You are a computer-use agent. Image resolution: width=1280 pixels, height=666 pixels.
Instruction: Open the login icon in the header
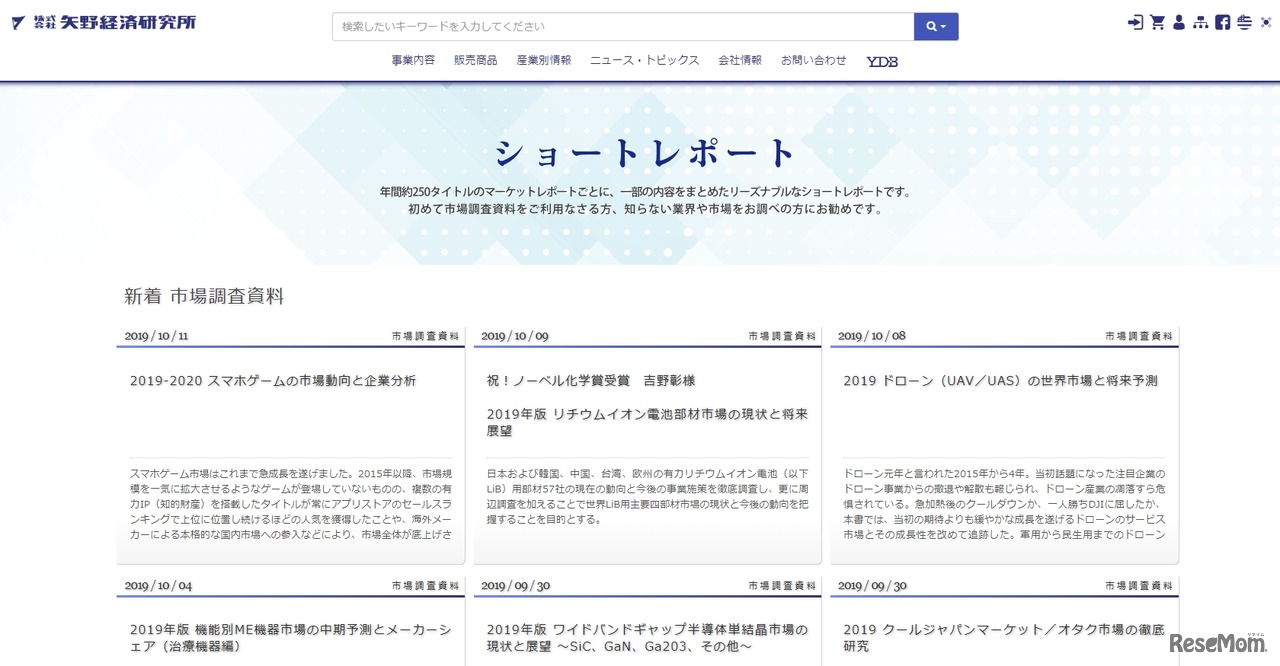click(x=1135, y=21)
